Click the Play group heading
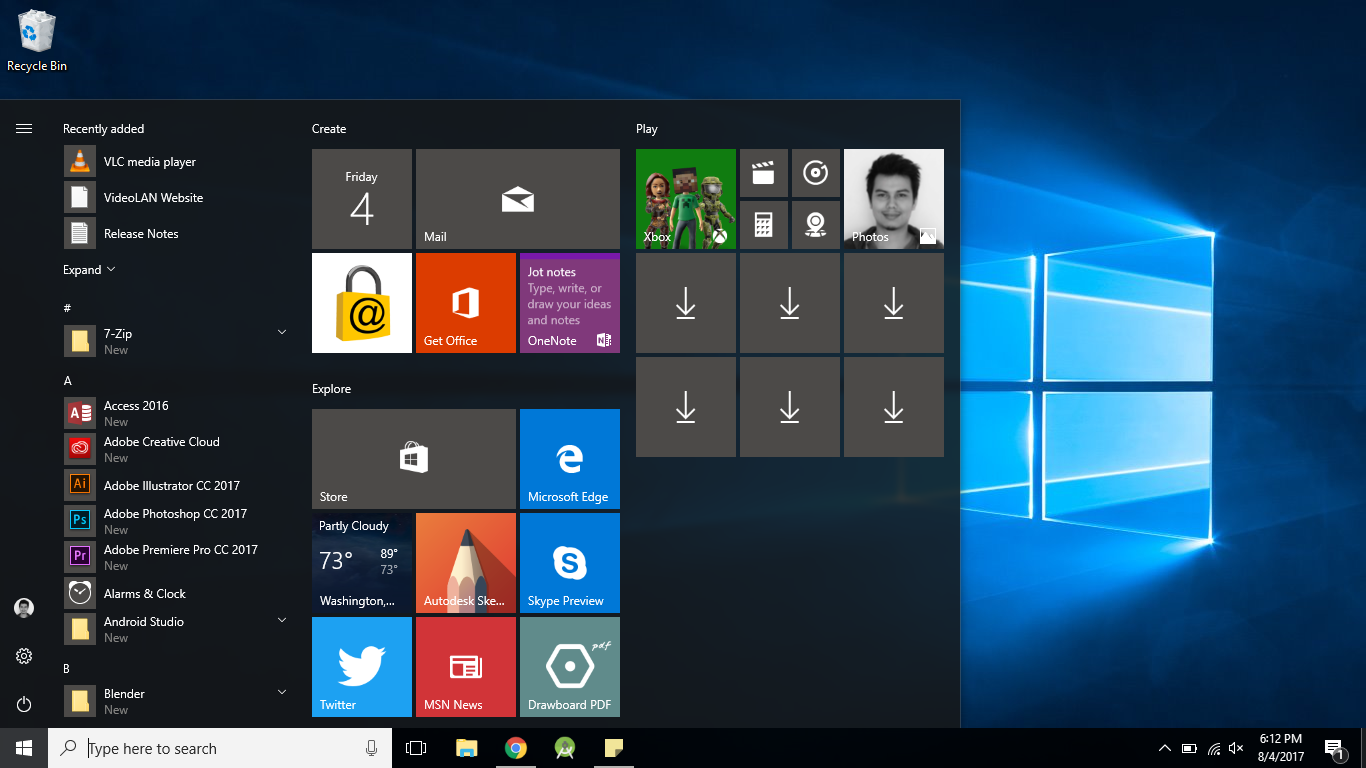This screenshot has height=768, width=1366. click(647, 129)
